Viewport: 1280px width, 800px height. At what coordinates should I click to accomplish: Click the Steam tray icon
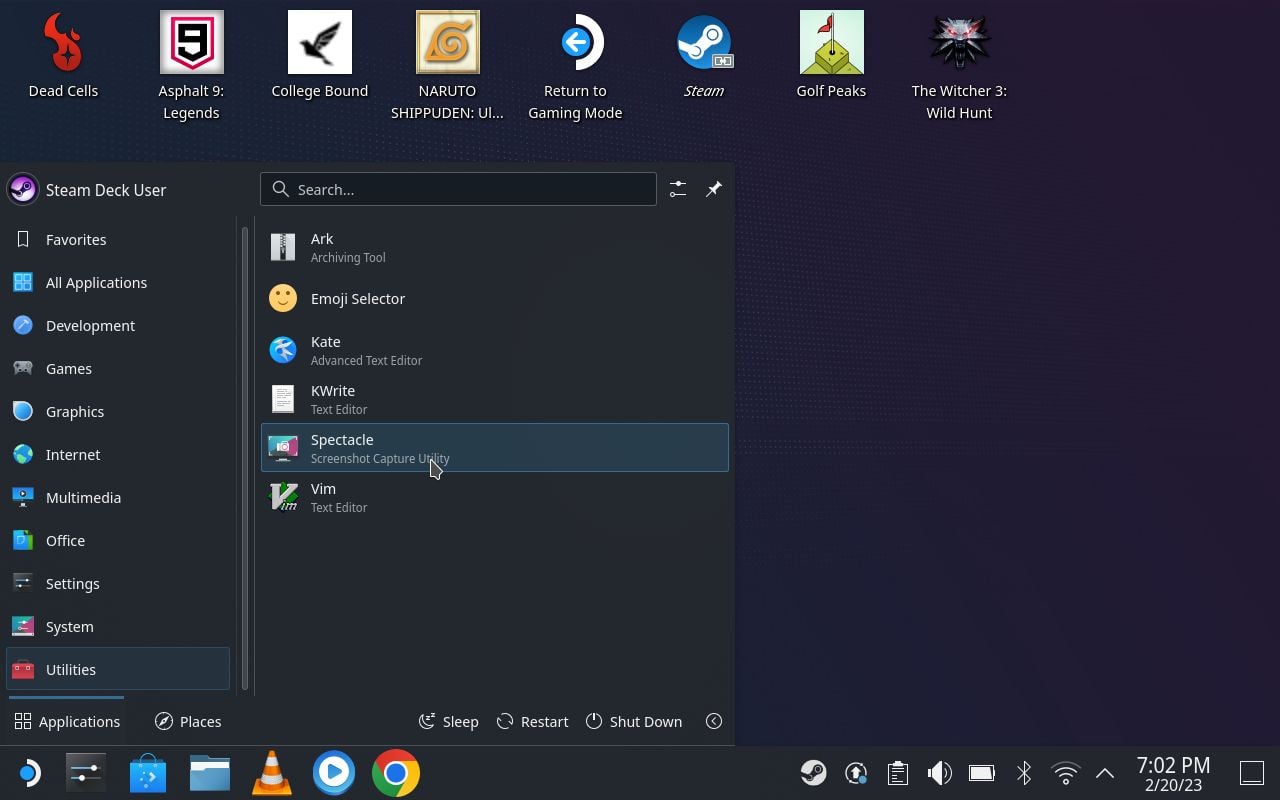pyautogui.click(x=813, y=773)
